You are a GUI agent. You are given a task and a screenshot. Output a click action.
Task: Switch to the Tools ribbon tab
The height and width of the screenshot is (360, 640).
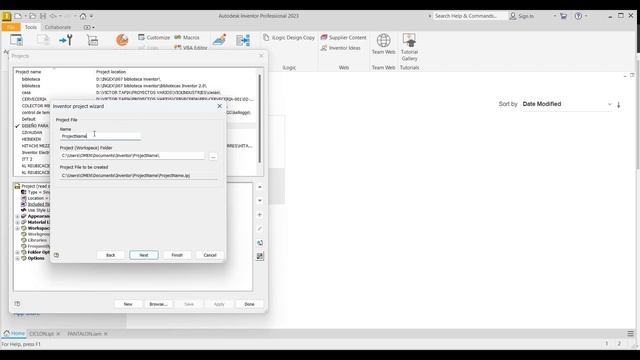(31, 27)
